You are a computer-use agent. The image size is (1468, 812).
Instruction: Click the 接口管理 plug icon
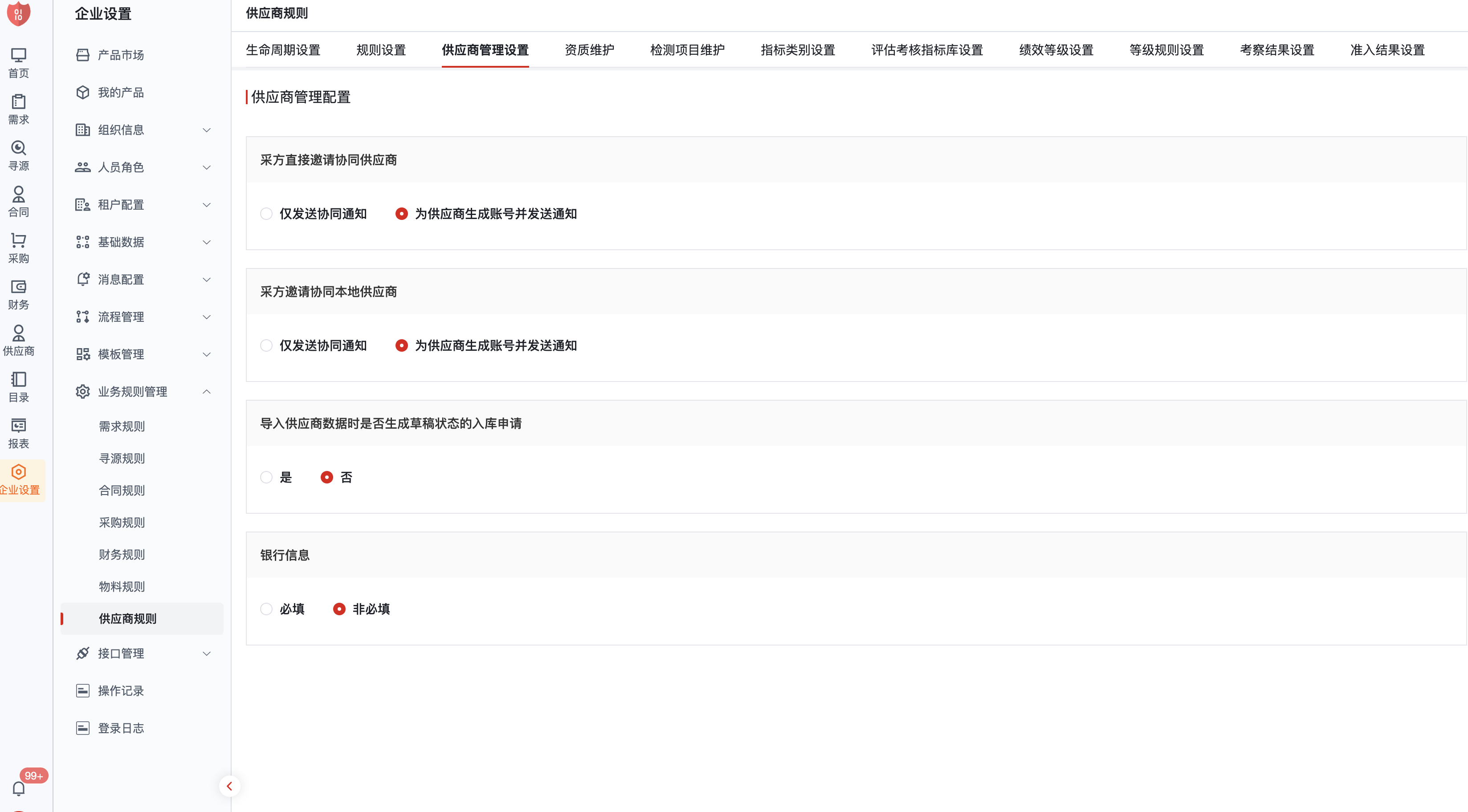[x=83, y=653]
